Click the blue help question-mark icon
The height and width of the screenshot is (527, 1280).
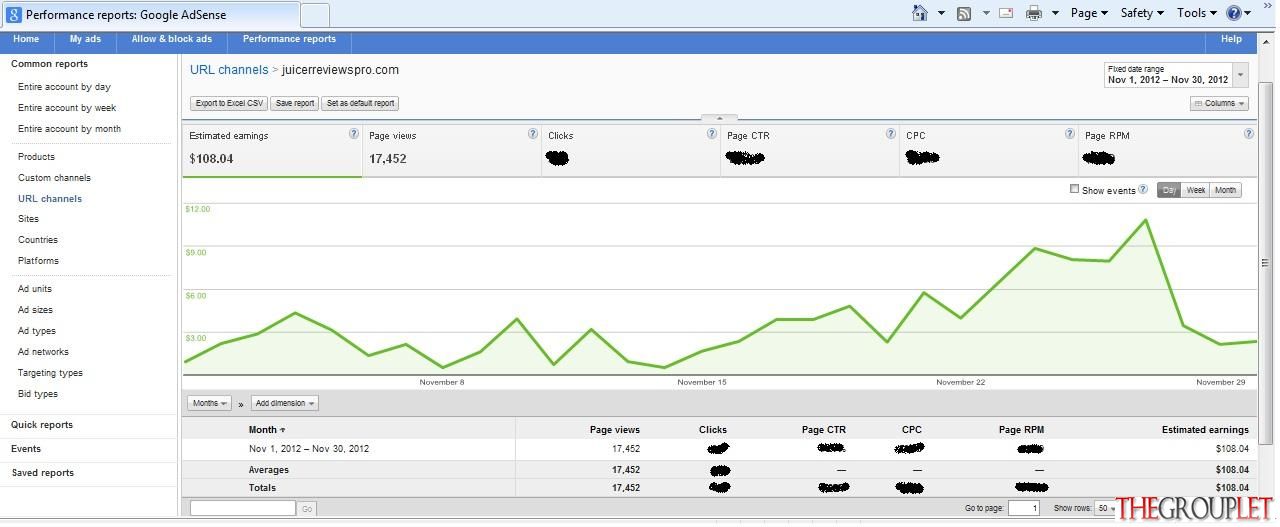[1234, 13]
